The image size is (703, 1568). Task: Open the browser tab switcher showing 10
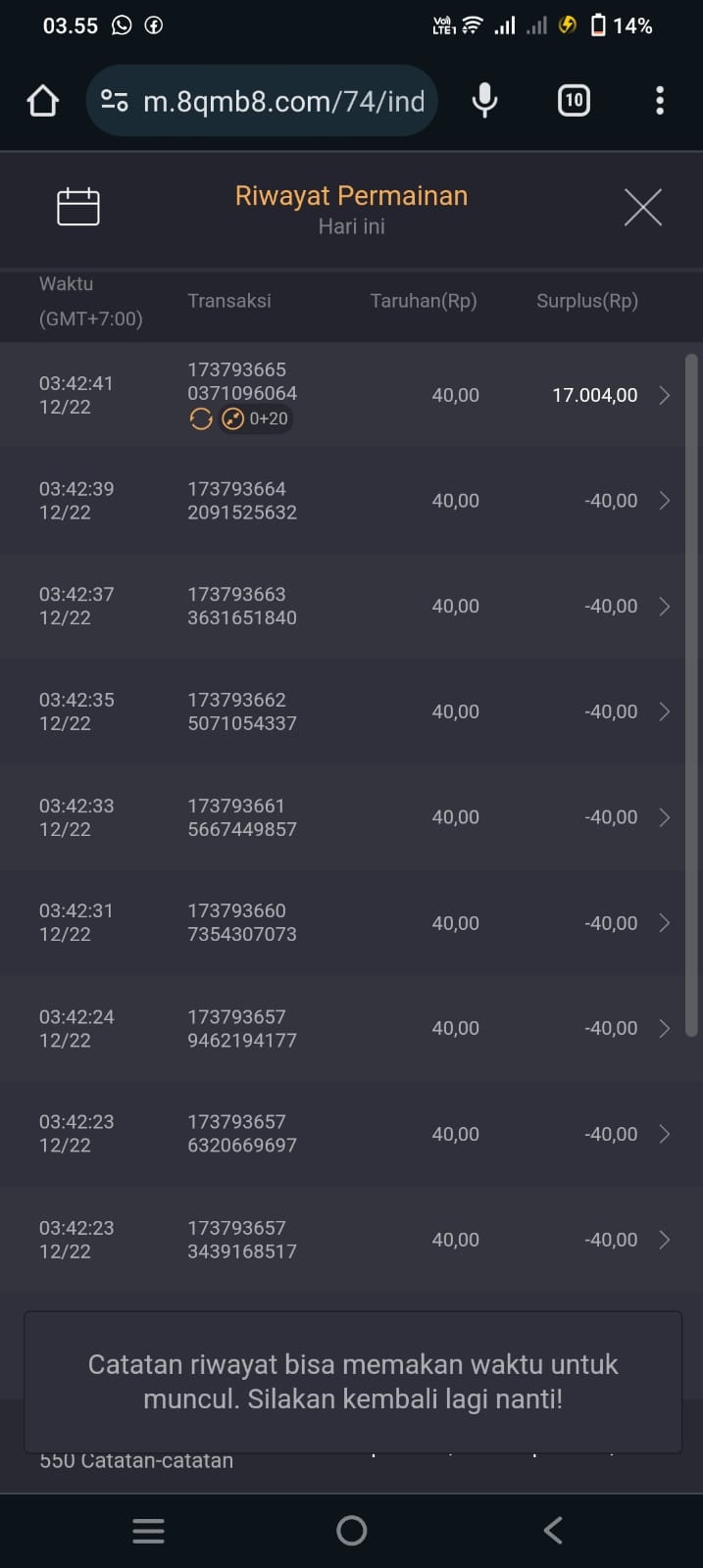tap(574, 100)
